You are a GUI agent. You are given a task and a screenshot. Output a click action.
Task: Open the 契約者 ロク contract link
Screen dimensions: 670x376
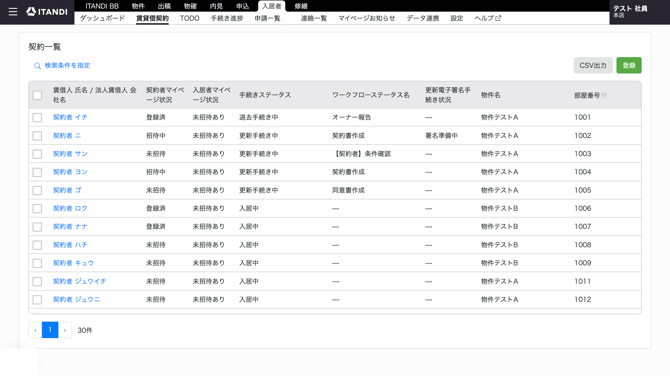point(70,208)
